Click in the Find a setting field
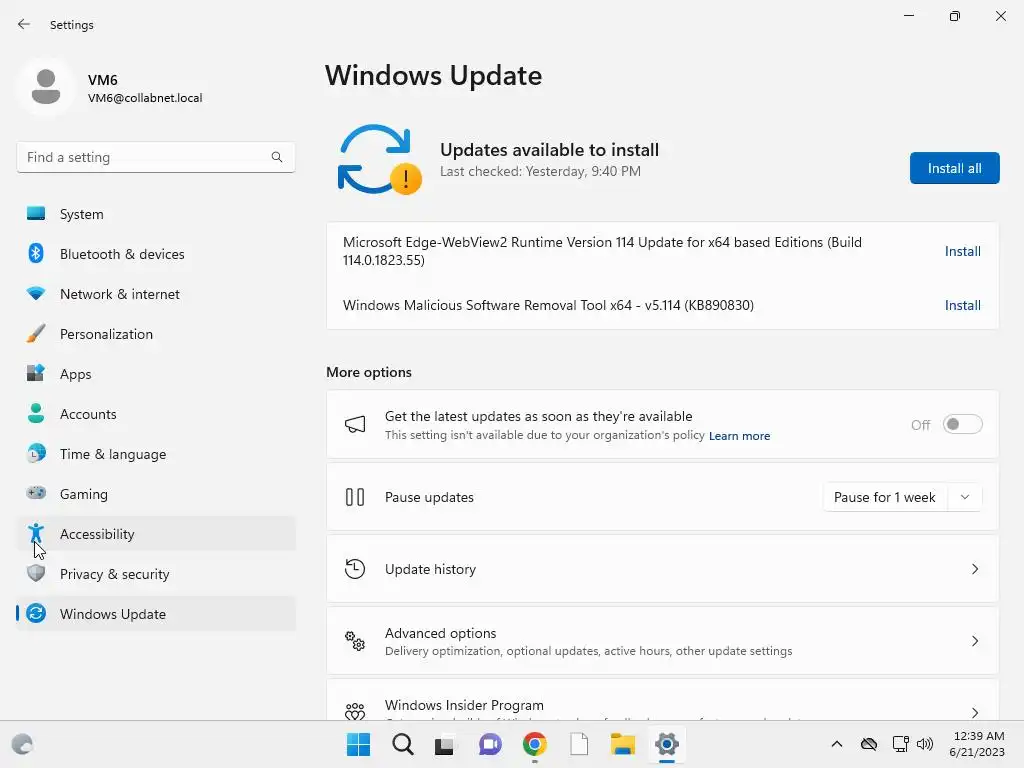 (x=156, y=157)
